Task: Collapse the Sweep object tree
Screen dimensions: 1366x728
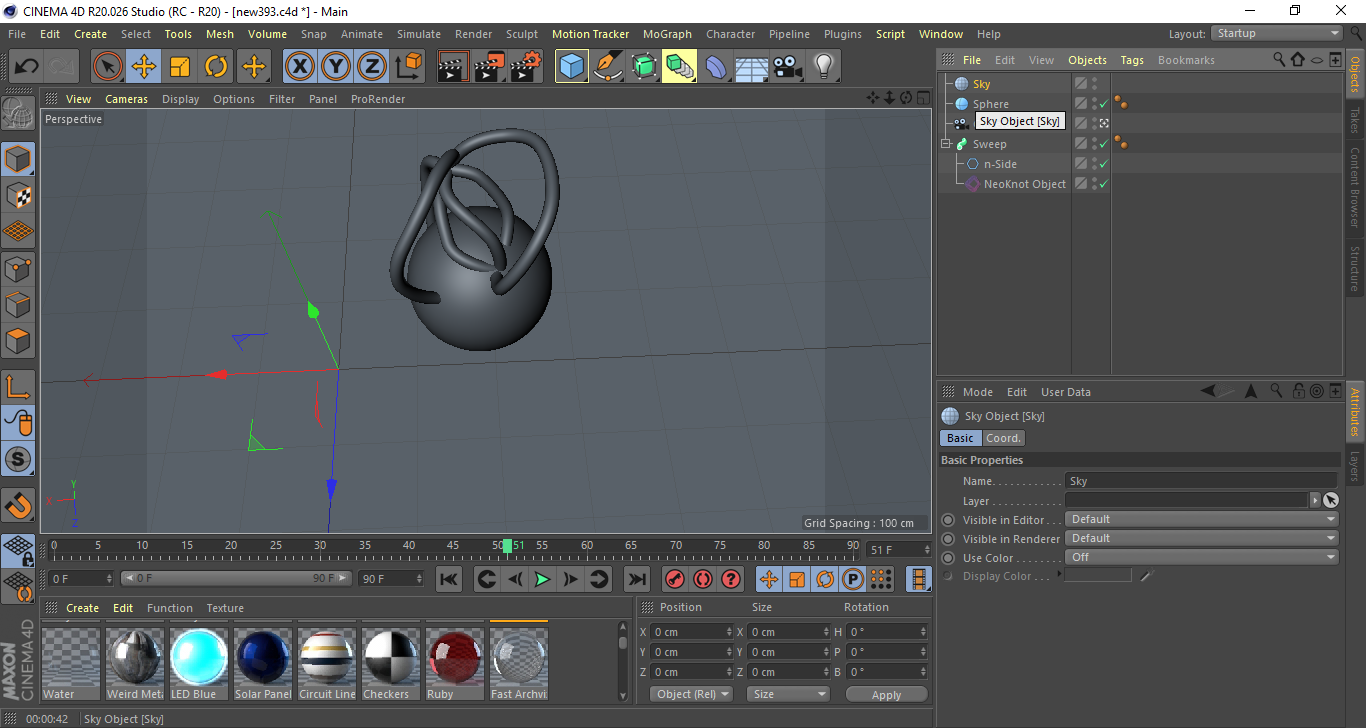Action: point(946,144)
